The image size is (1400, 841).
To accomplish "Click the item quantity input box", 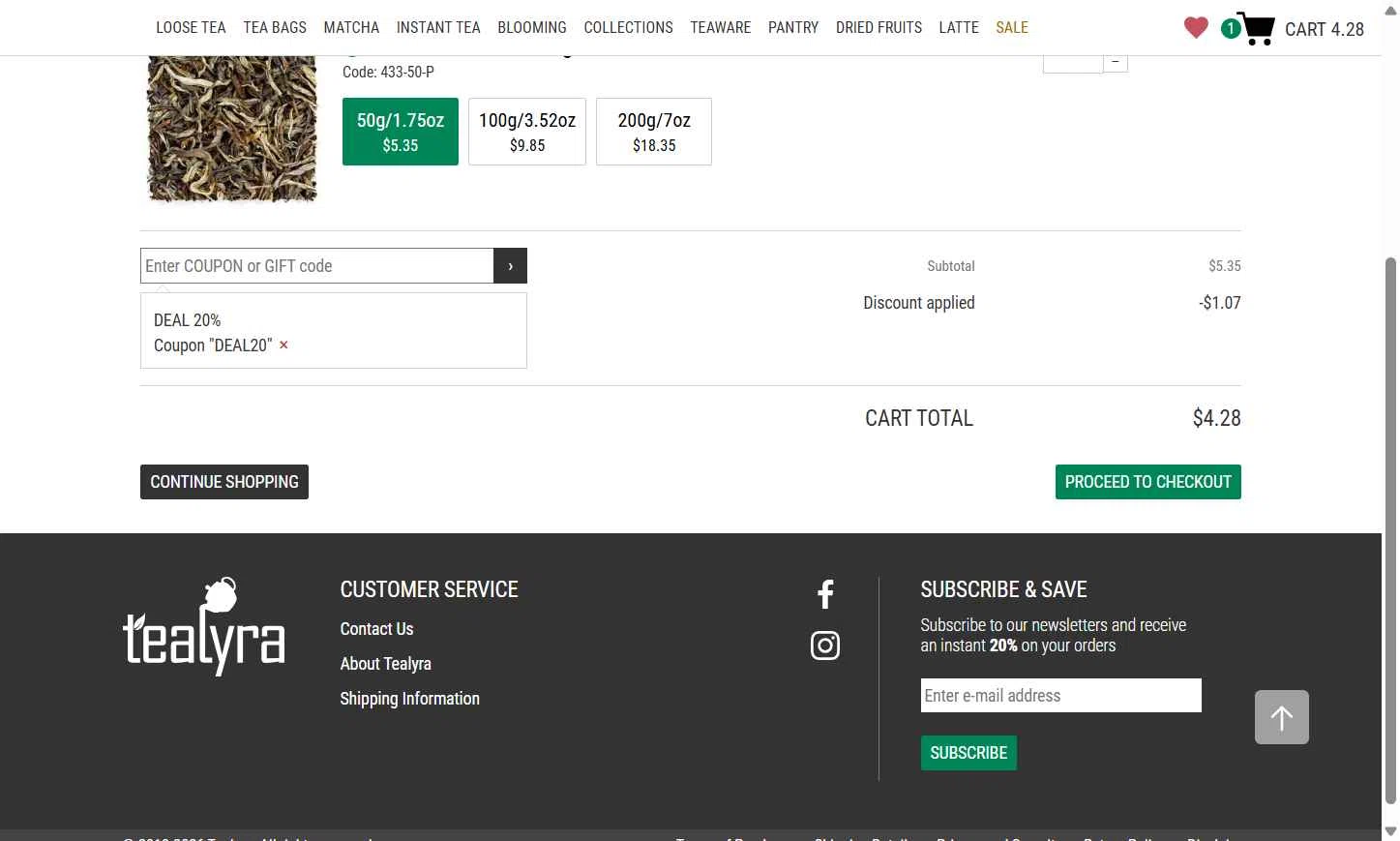I will pyautogui.click(x=1073, y=64).
